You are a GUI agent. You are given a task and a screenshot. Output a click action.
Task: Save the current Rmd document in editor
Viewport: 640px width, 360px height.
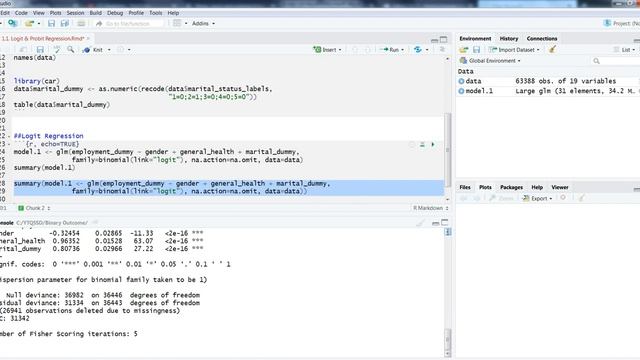point(40,49)
